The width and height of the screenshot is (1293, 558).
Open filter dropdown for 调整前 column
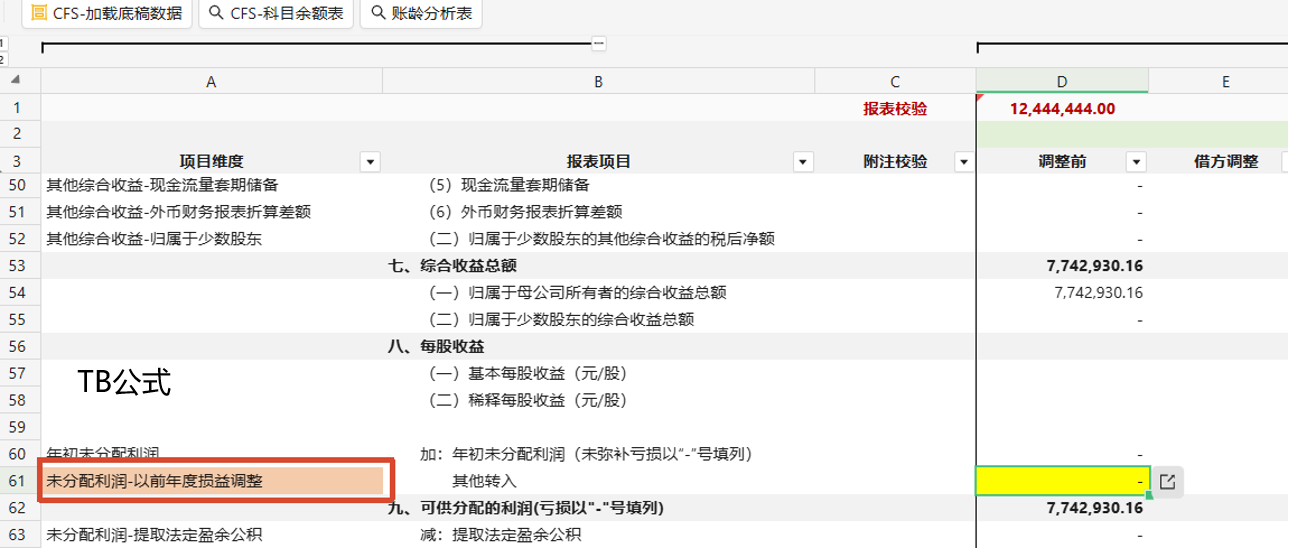click(1136, 162)
